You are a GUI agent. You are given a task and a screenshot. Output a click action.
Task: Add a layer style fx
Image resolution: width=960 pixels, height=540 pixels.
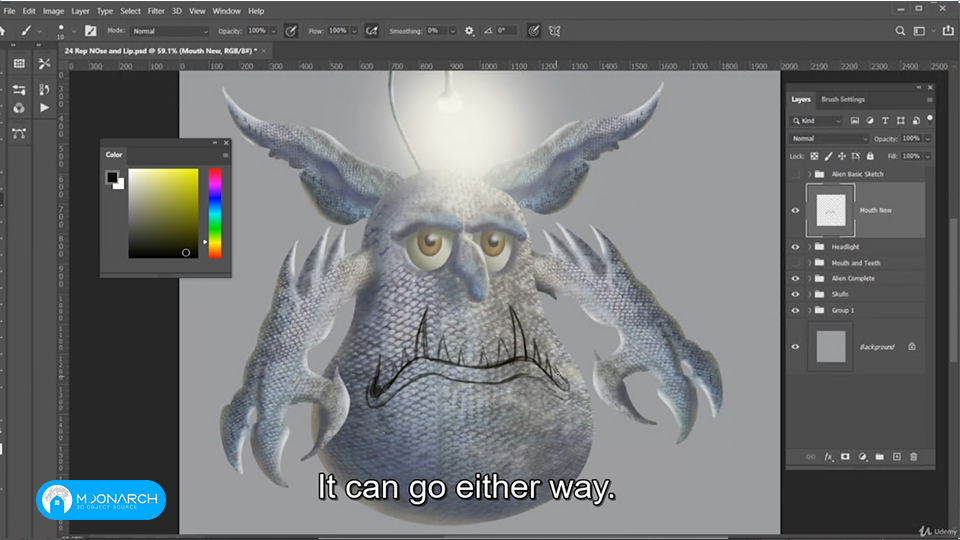point(828,457)
